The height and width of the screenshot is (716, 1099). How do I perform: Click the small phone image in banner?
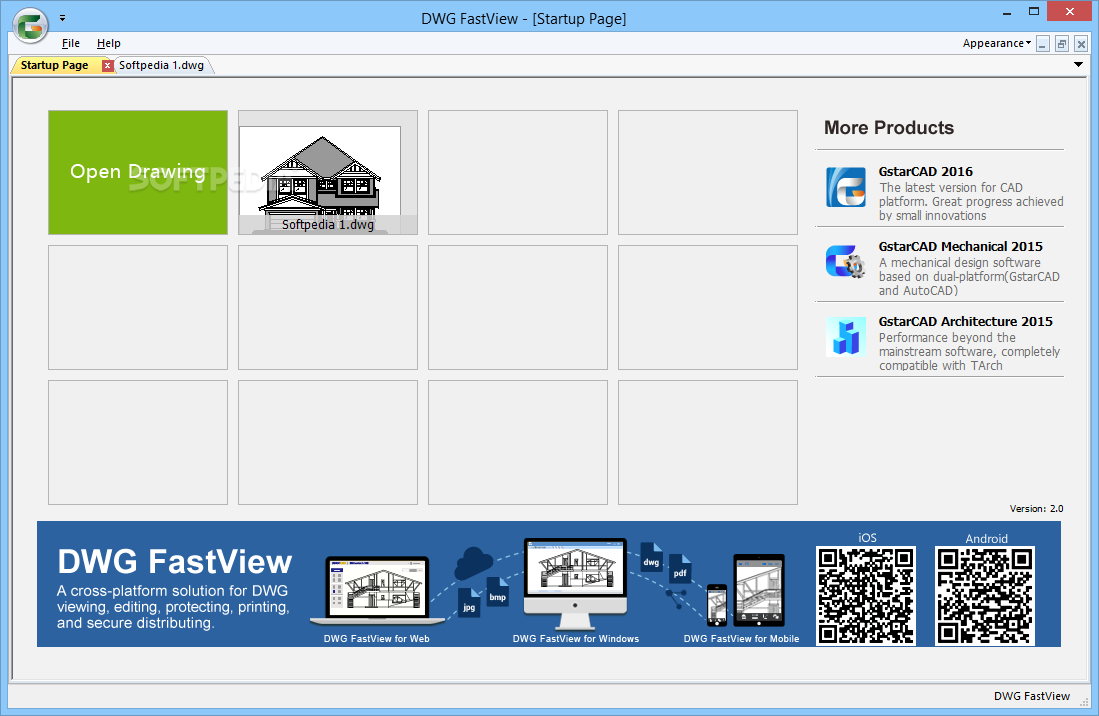tap(716, 605)
